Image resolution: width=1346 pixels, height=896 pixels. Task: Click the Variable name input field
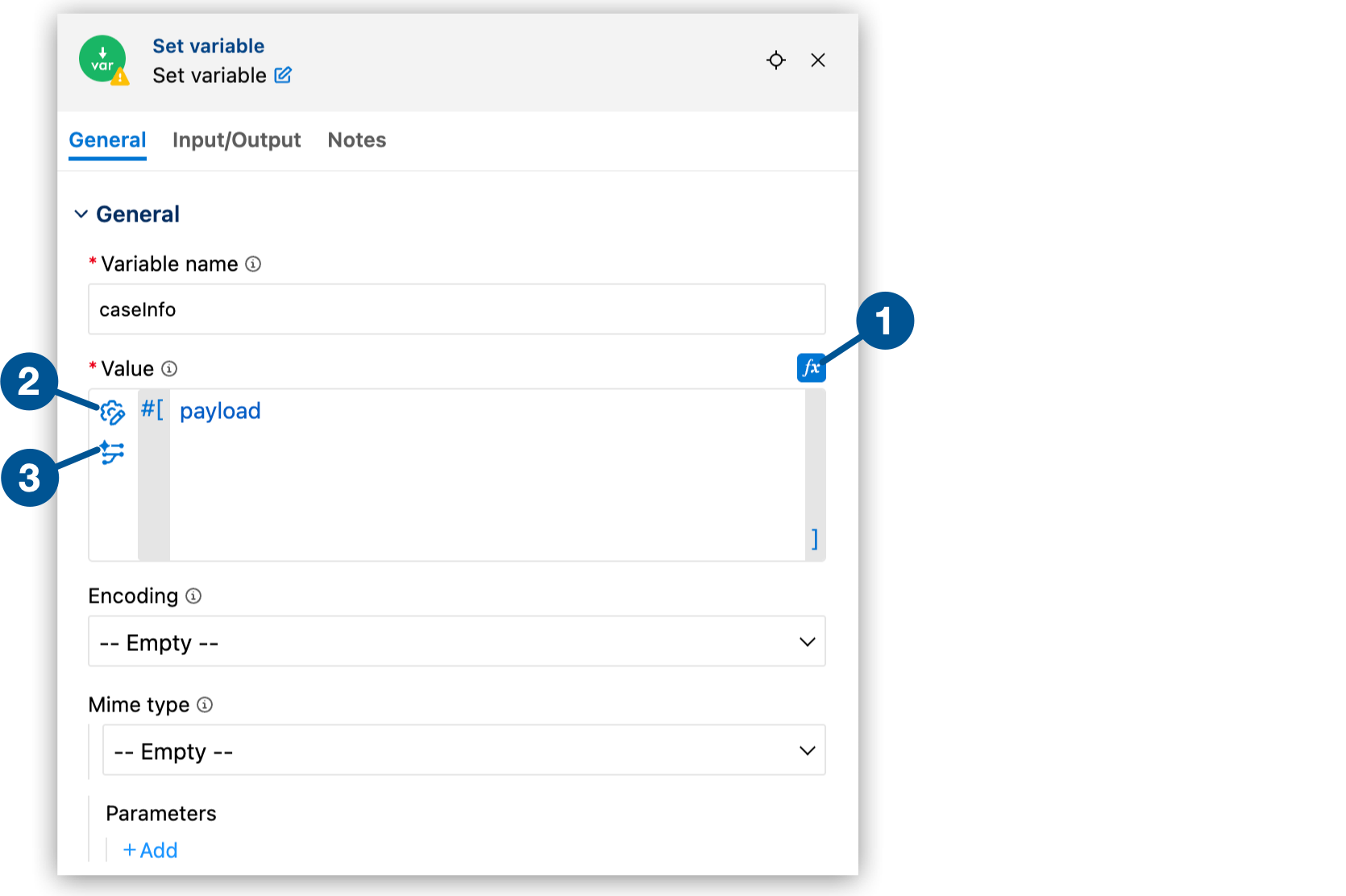tap(456, 309)
